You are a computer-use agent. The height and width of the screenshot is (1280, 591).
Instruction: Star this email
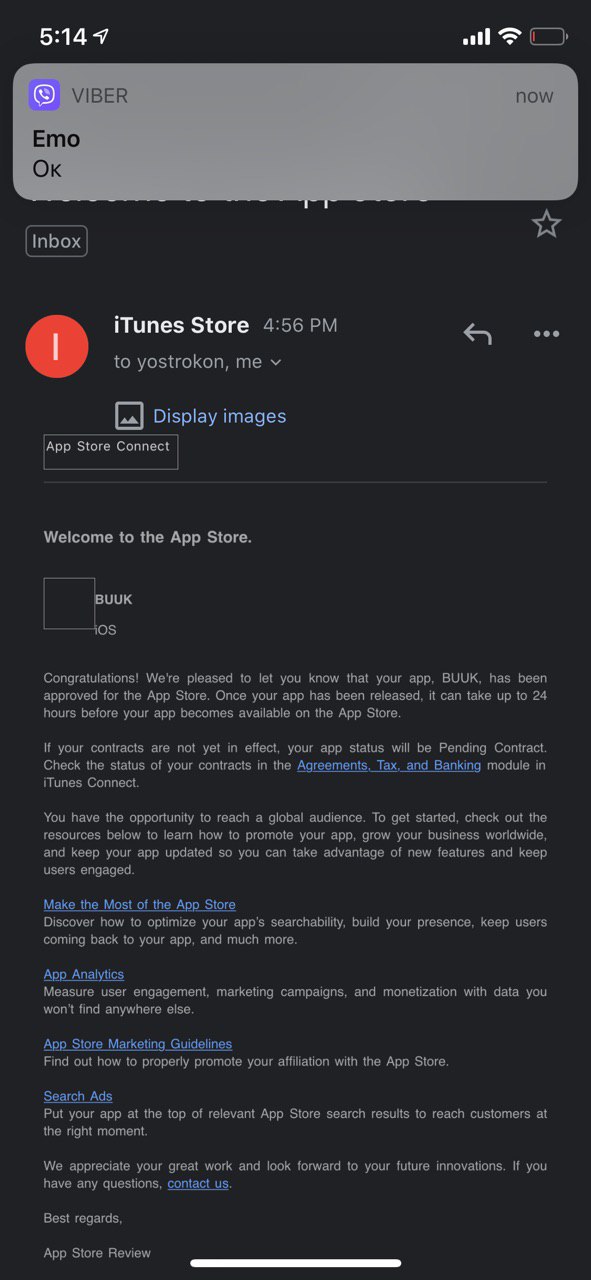[546, 224]
